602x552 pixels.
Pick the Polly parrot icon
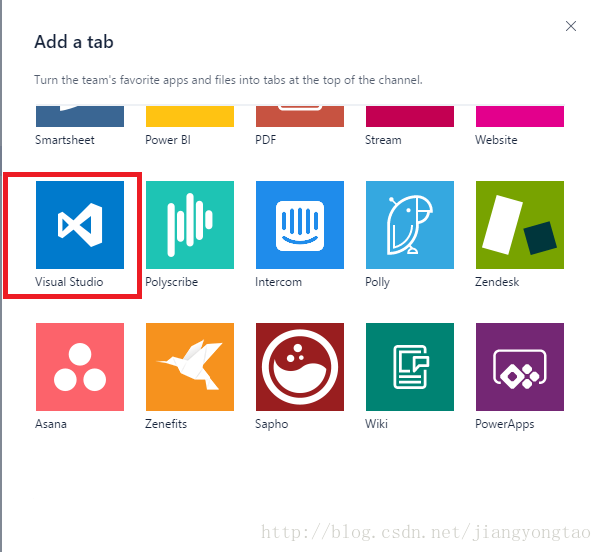pyautogui.click(x=410, y=225)
